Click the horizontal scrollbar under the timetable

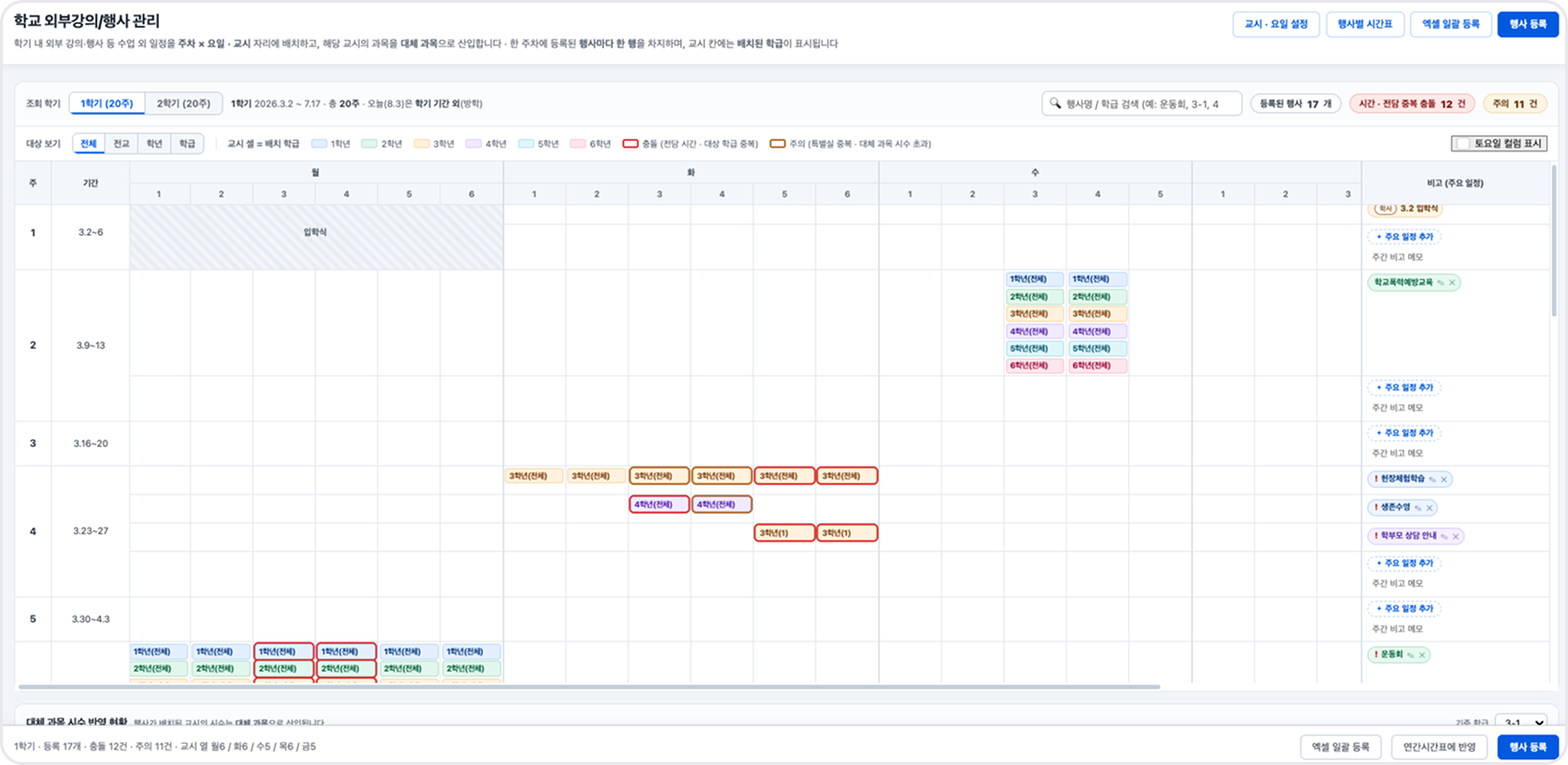589,686
